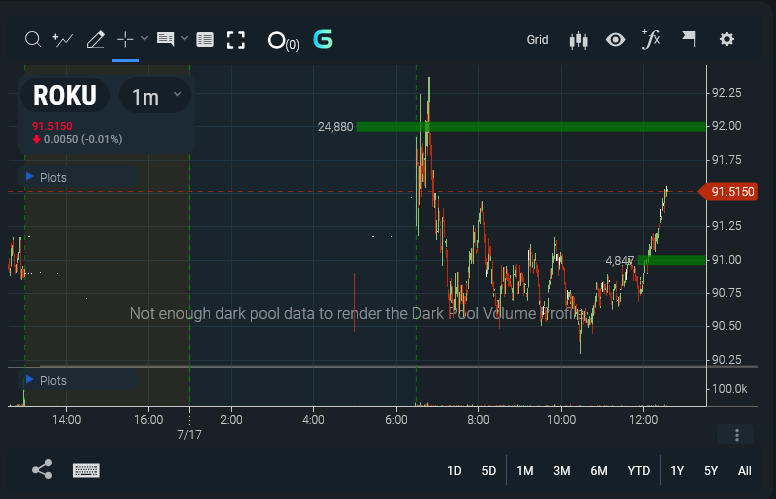Click the 12:00 time axis label
Image resolution: width=776 pixels, height=499 pixels.
643,420
